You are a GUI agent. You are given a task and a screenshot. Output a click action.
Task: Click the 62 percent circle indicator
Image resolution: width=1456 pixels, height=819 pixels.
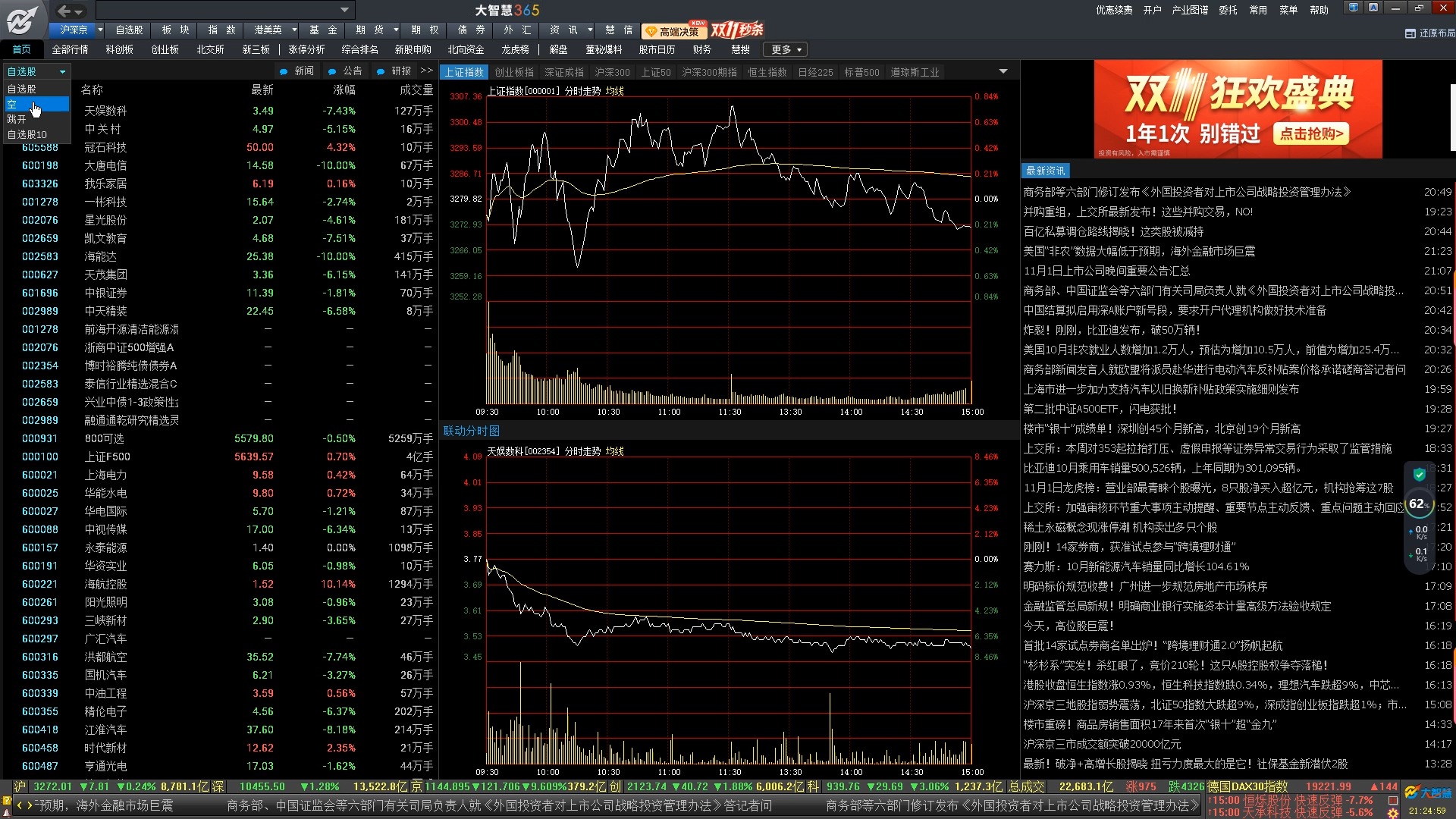click(x=1419, y=504)
